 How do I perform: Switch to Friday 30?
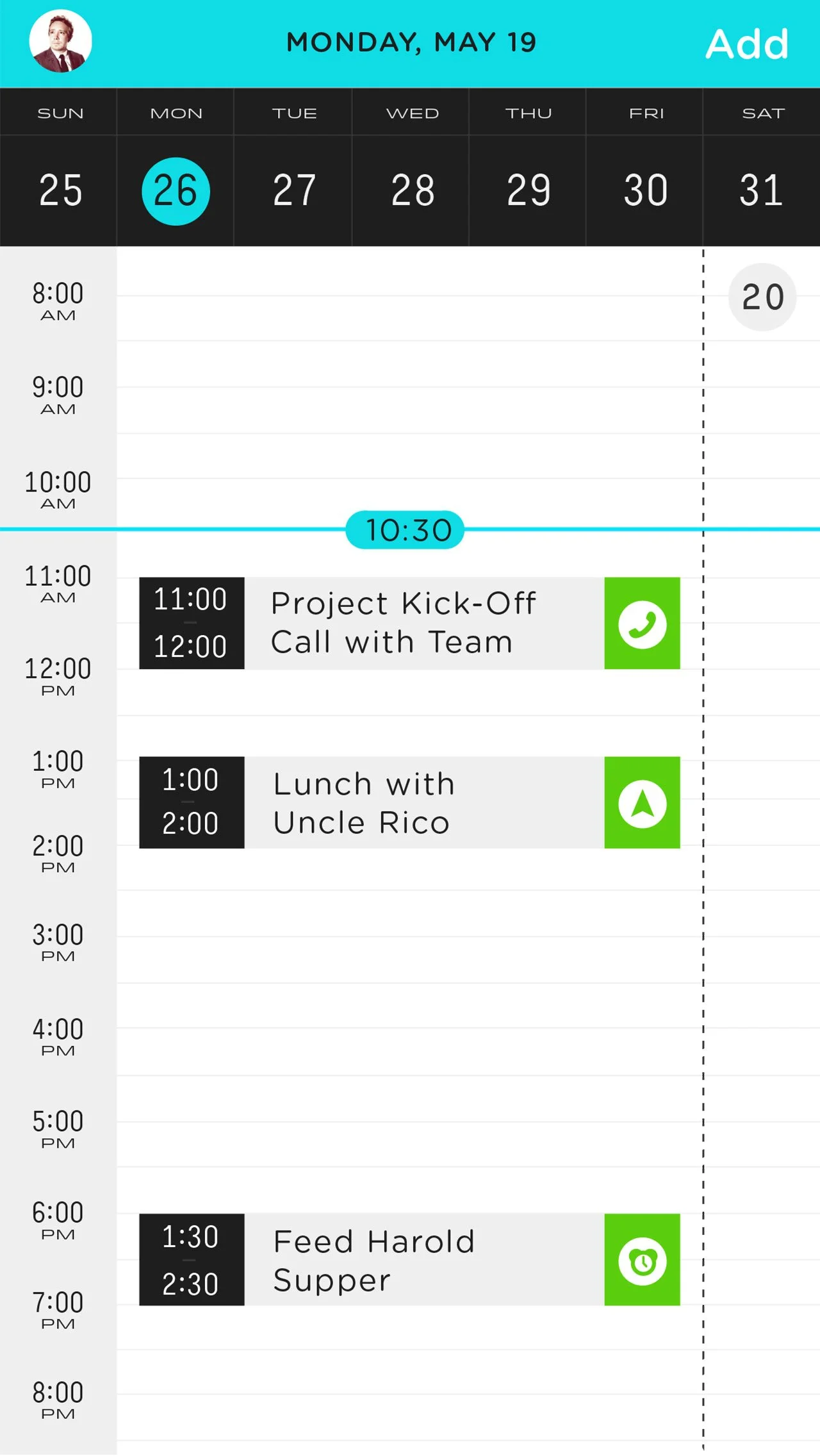point(646,190)
